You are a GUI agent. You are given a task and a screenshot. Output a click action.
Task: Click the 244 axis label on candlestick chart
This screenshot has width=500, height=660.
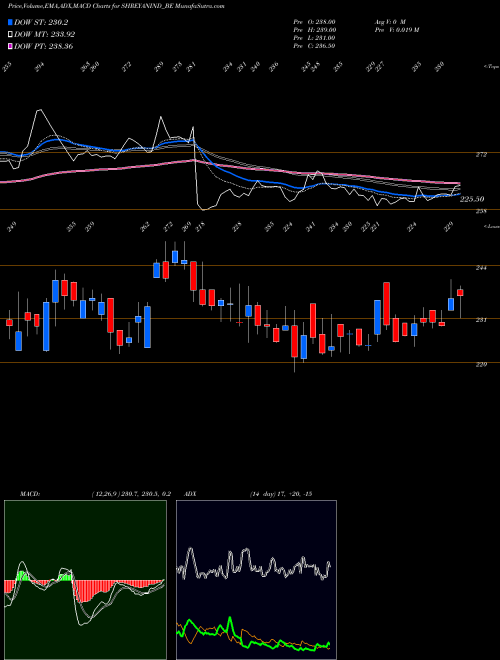pos(482,267)
